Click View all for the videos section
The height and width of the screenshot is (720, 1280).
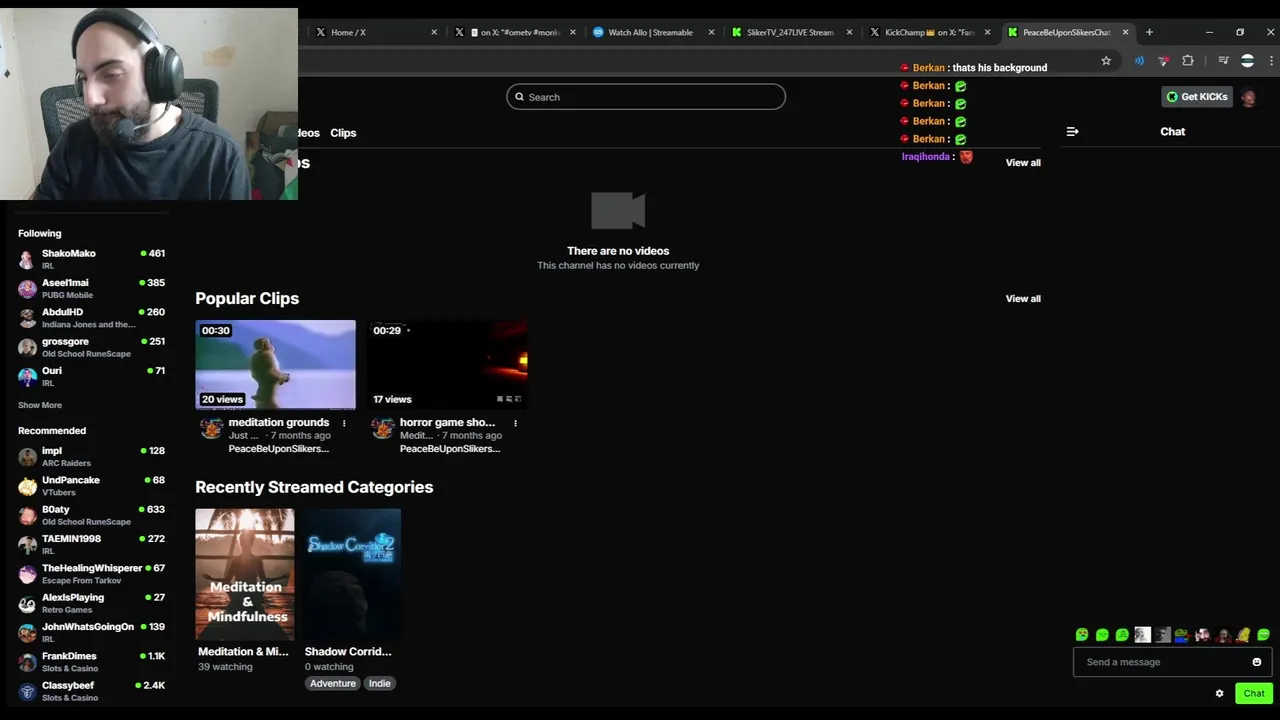pos(1023,162)
